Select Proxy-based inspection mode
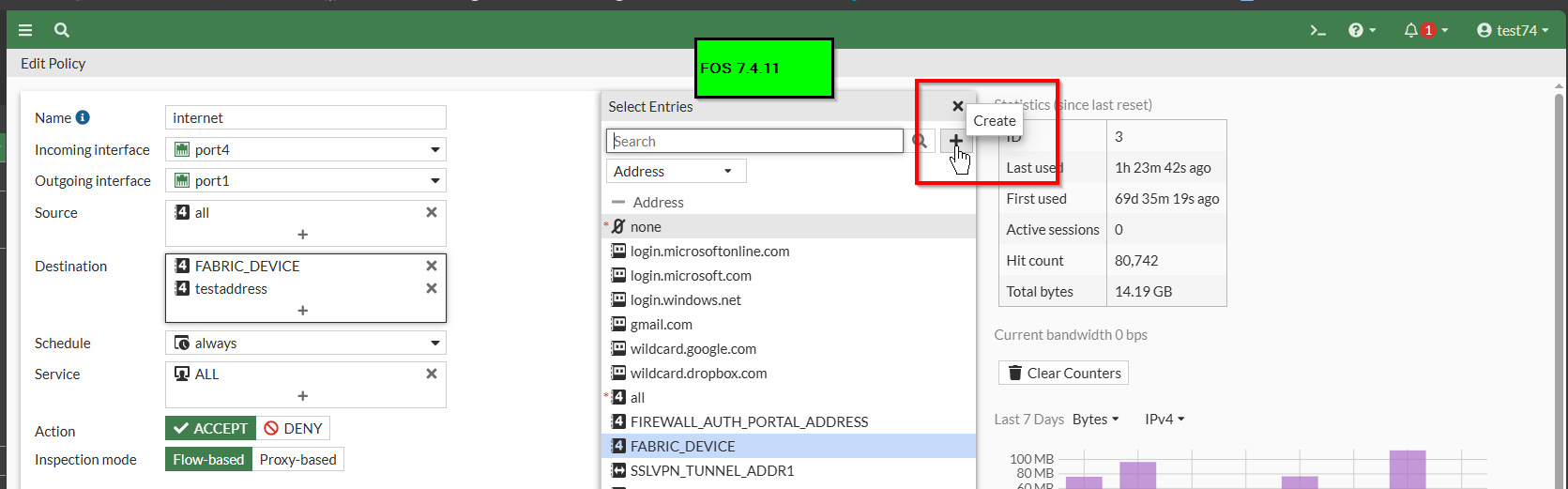Viewport: 1568px width, 489px height. click(297, 459)
